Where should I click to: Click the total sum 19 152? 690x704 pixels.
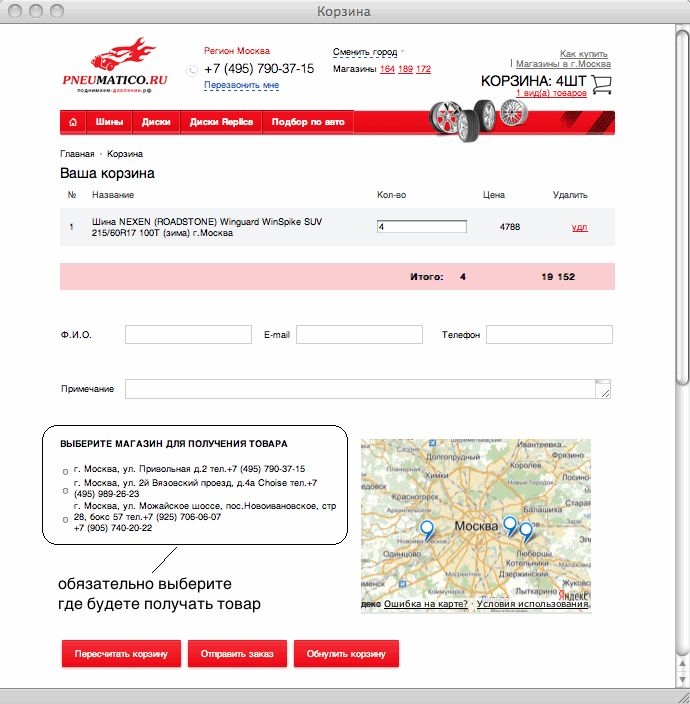click(558, 277)
